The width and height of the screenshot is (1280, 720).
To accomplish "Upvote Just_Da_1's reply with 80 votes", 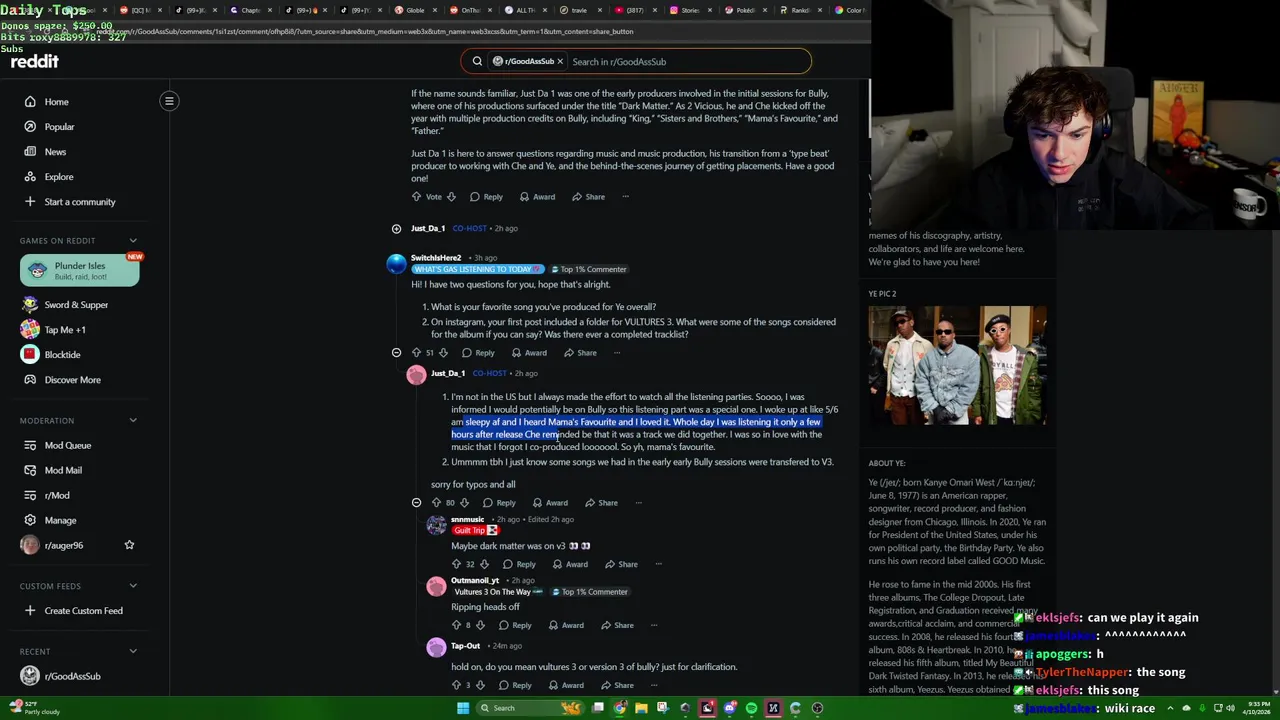I will click(436, 503).
